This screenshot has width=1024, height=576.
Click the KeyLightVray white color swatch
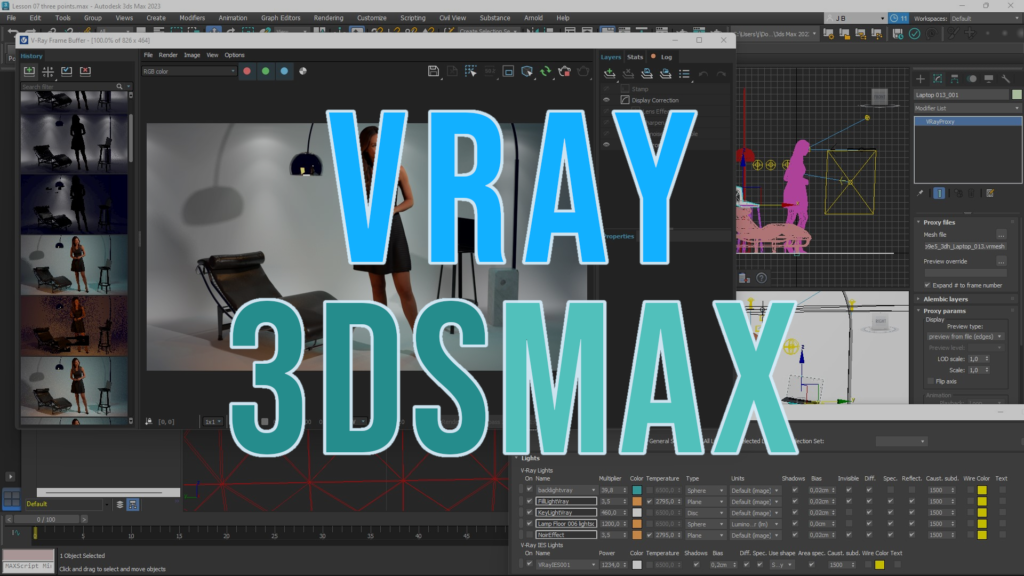point(637,513)
